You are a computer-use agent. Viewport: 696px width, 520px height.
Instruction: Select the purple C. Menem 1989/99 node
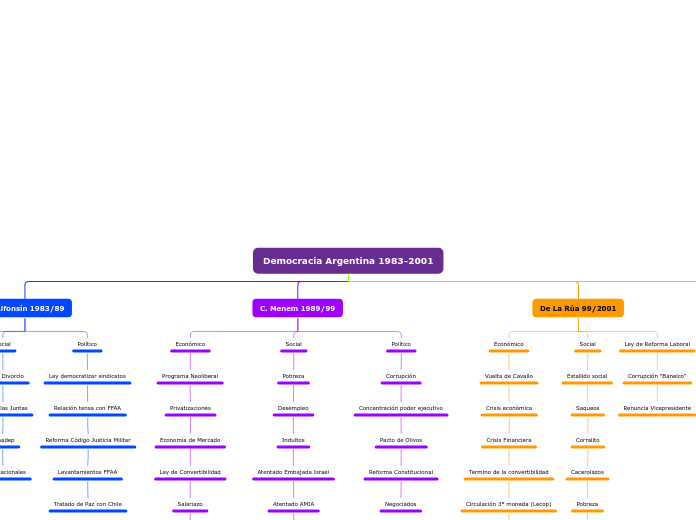[297, 308]
